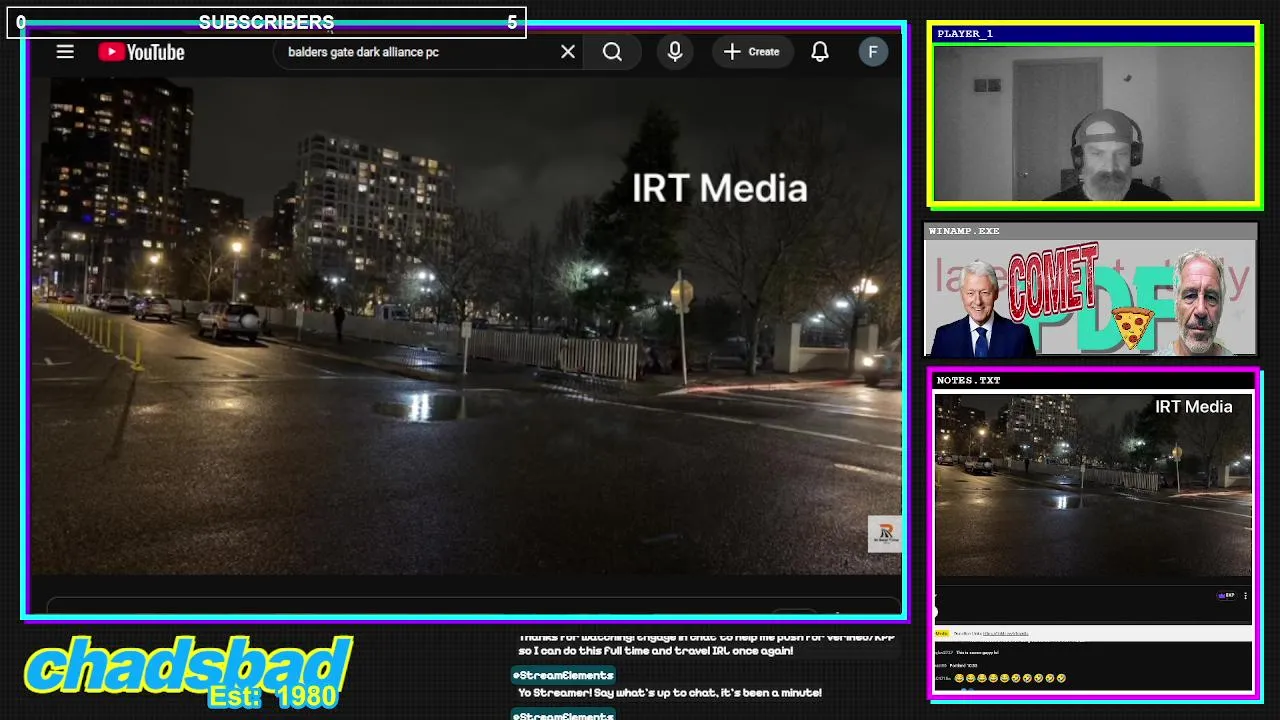Start voice search with the microphone icon
The image size is (1280, 720).
pos(675,52)
